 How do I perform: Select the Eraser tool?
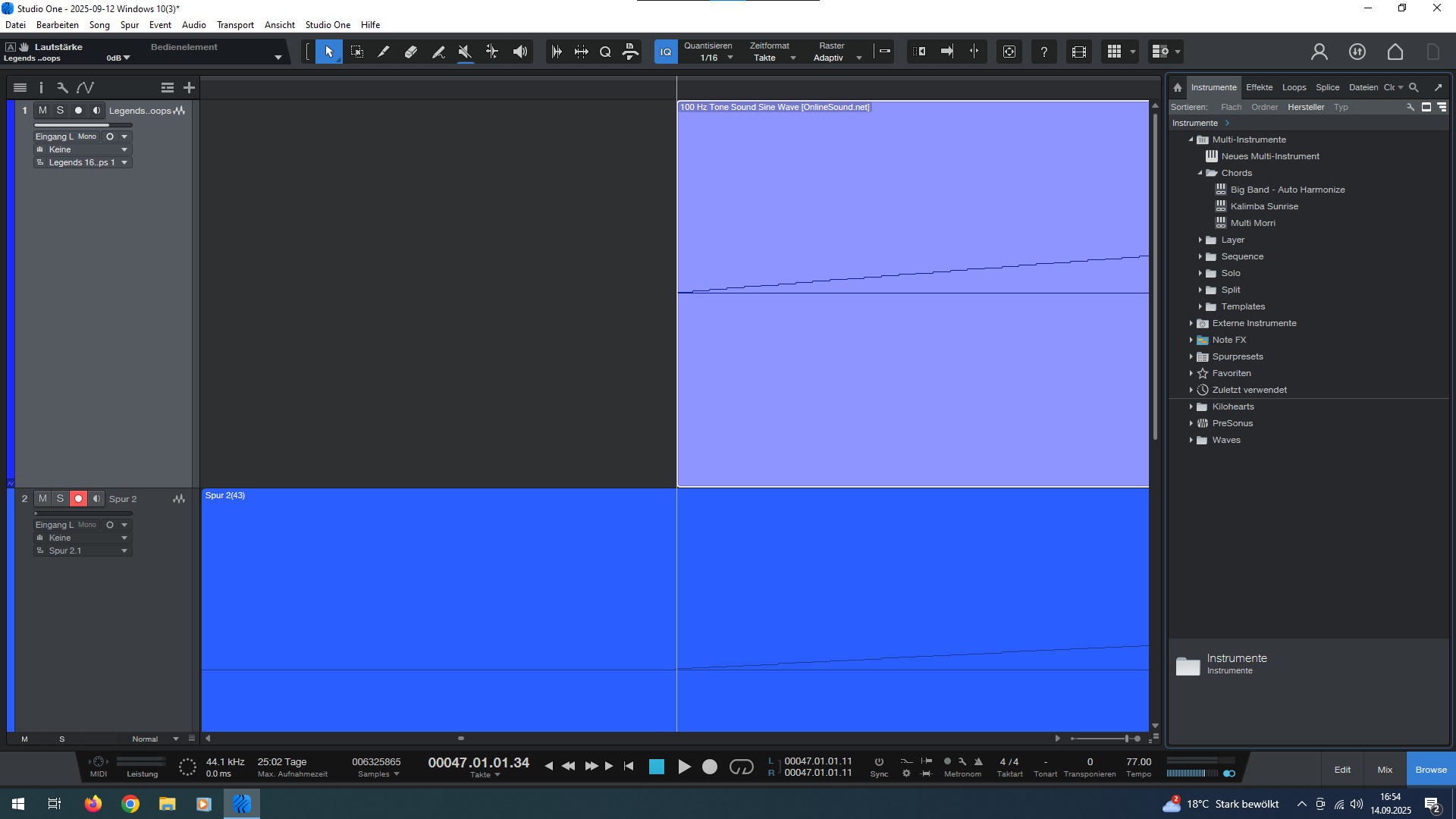tap(410, 52)
